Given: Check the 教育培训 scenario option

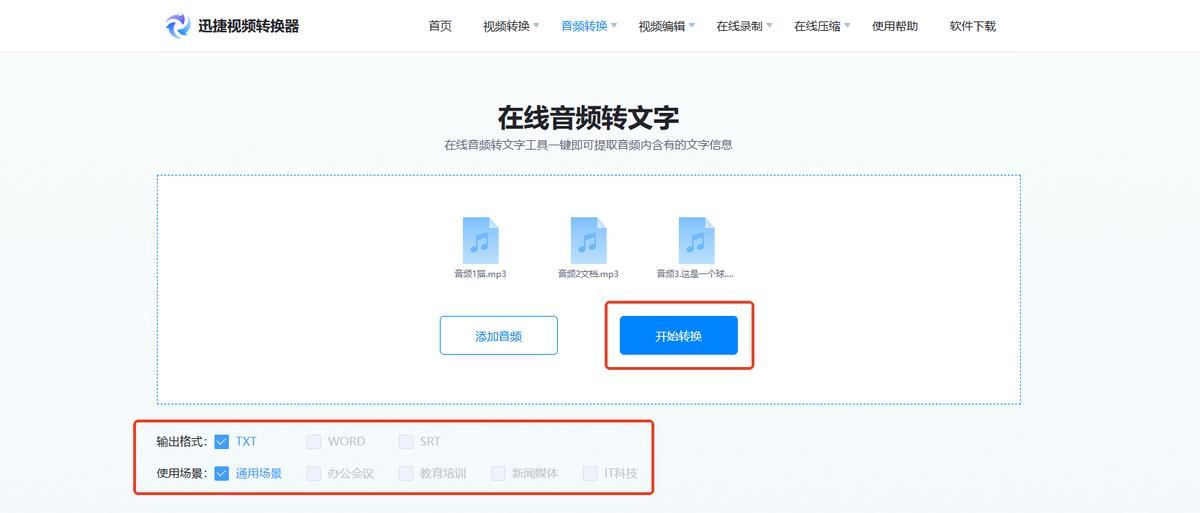Looking at the screenshot, I should (406, 474).
